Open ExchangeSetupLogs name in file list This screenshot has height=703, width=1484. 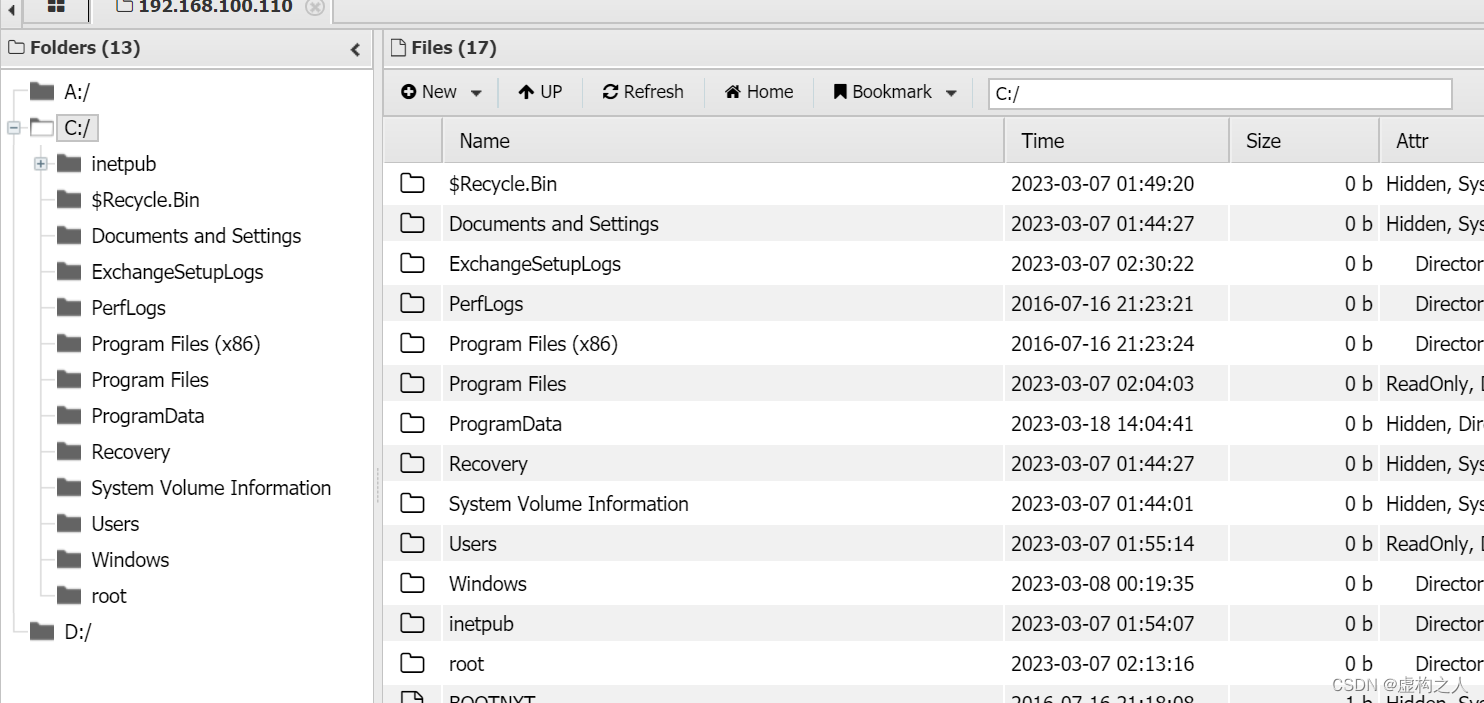[x=535, y=264]
